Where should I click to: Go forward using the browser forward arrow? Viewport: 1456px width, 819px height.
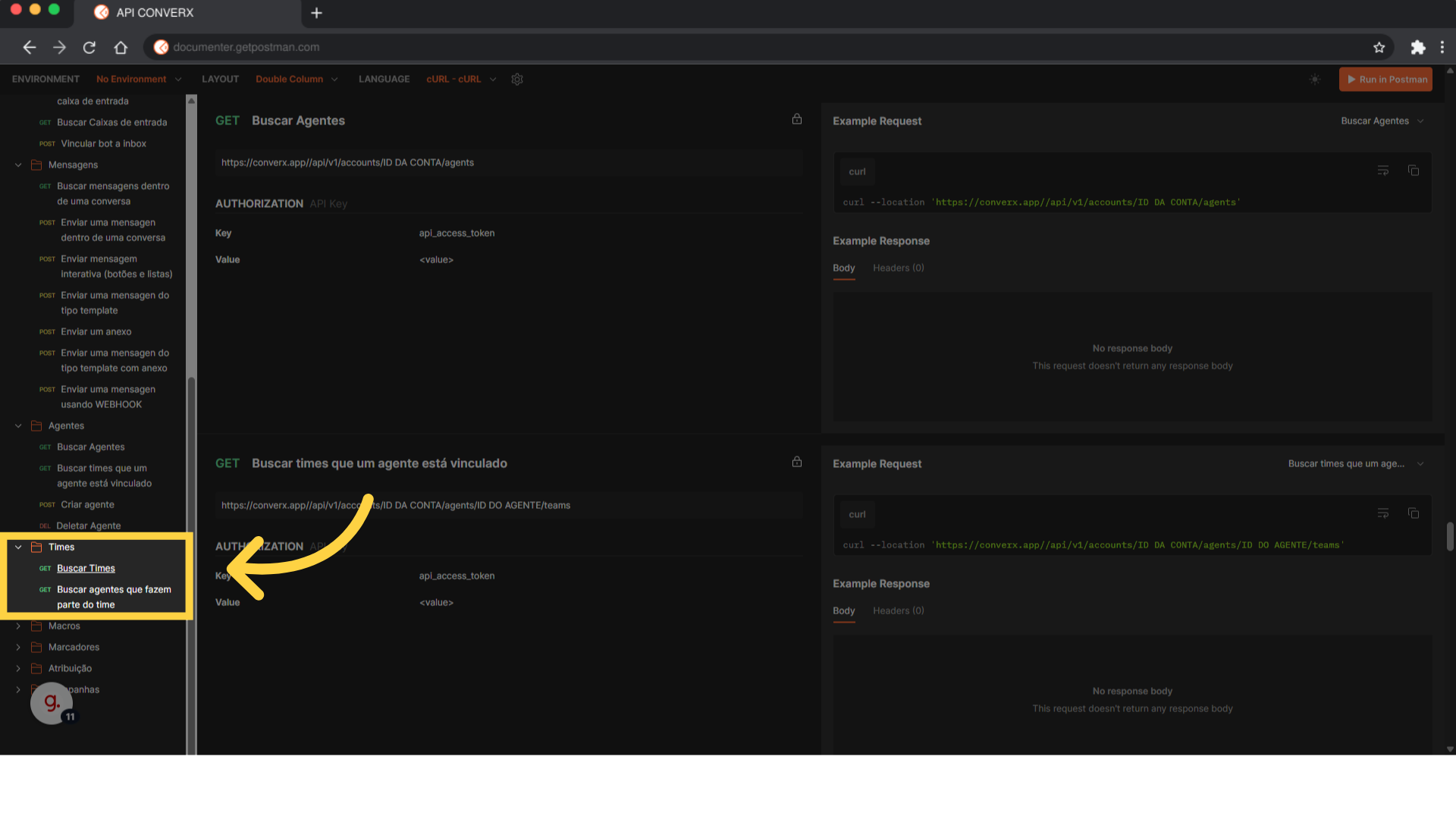coord(59,47)
